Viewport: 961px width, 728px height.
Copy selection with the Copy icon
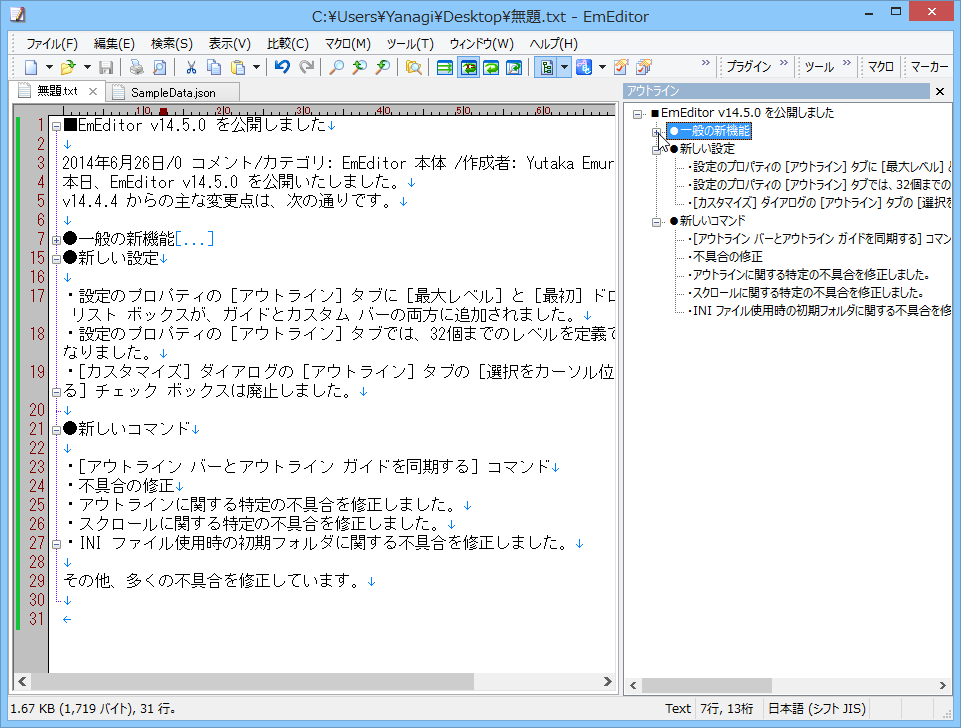(214, 67)
